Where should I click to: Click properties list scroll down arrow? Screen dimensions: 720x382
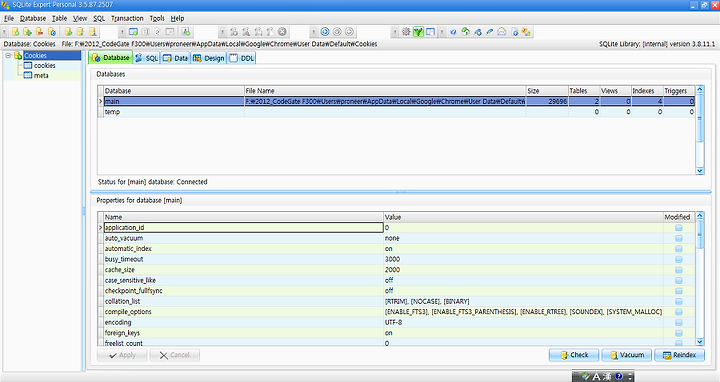[700, 342]
